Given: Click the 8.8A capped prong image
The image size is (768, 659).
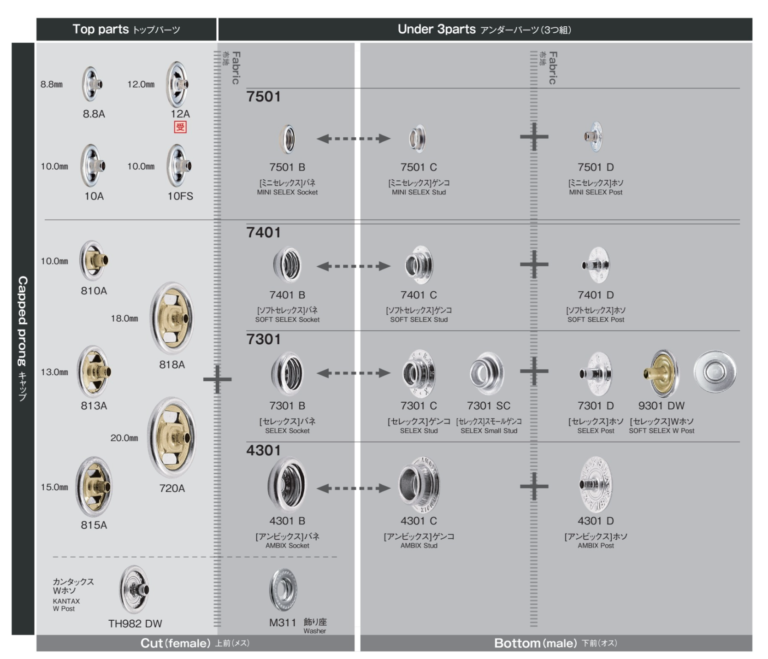Looking at the screenshot, I should tap(93, 83).
